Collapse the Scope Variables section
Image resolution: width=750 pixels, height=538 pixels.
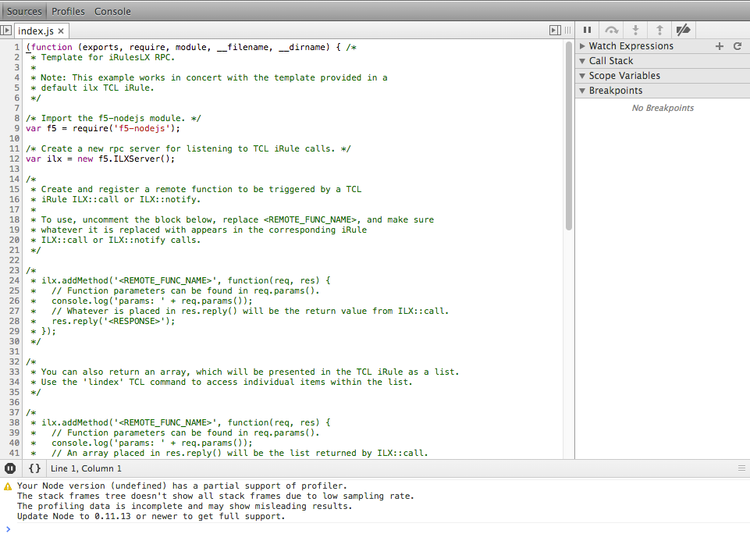583,76
